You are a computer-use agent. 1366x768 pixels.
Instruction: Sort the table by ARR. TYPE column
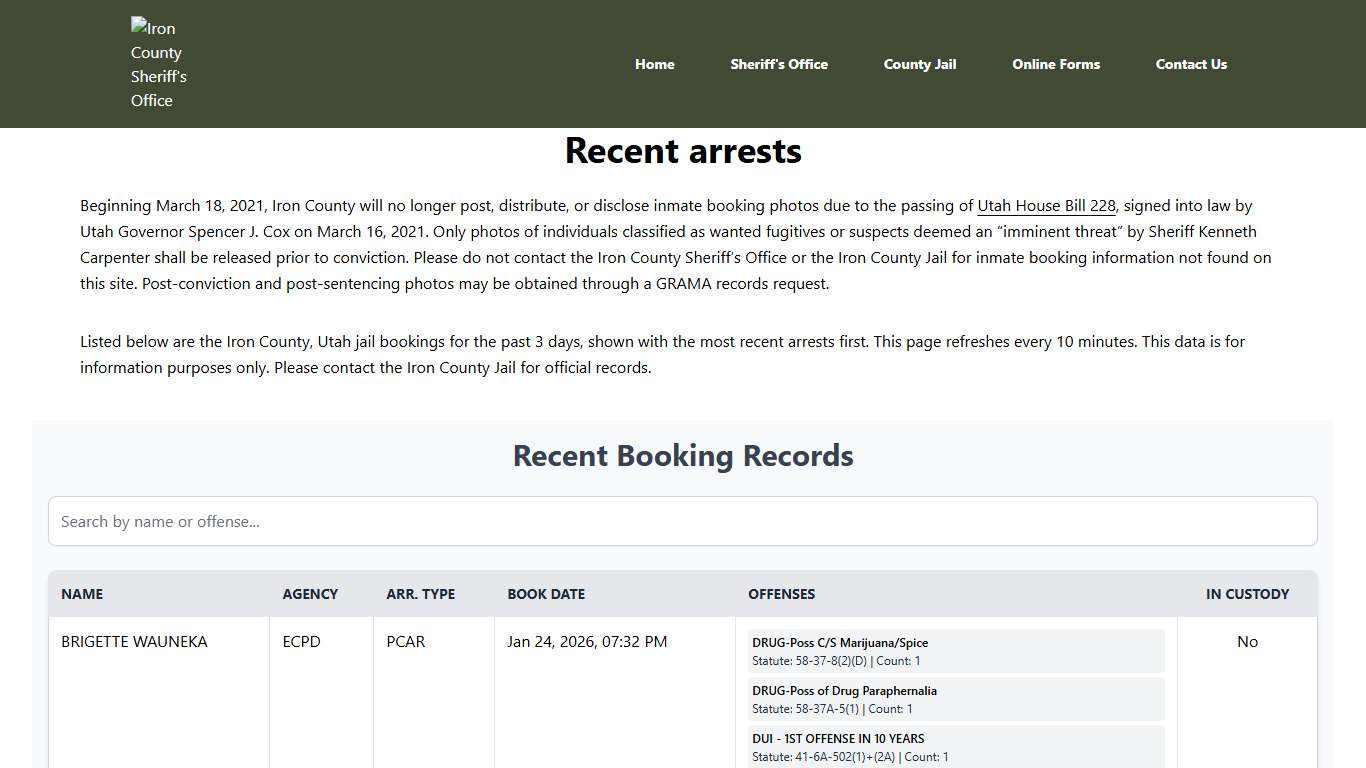coord(420,594)
